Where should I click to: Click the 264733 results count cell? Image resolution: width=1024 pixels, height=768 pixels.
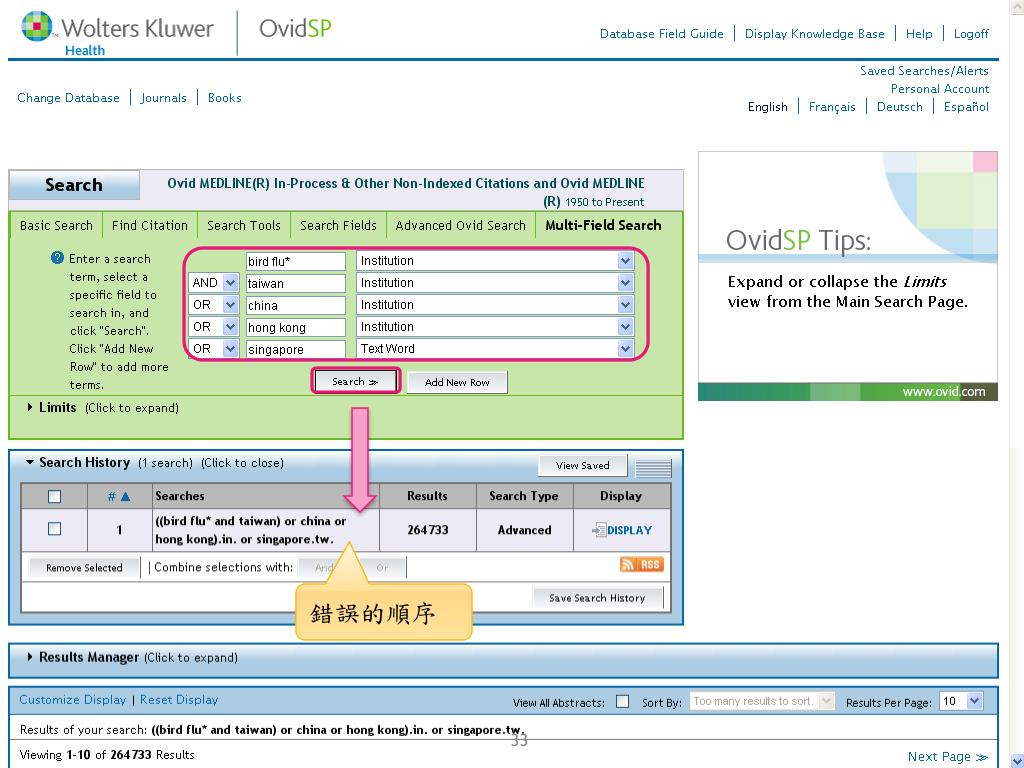pos(428,530)
